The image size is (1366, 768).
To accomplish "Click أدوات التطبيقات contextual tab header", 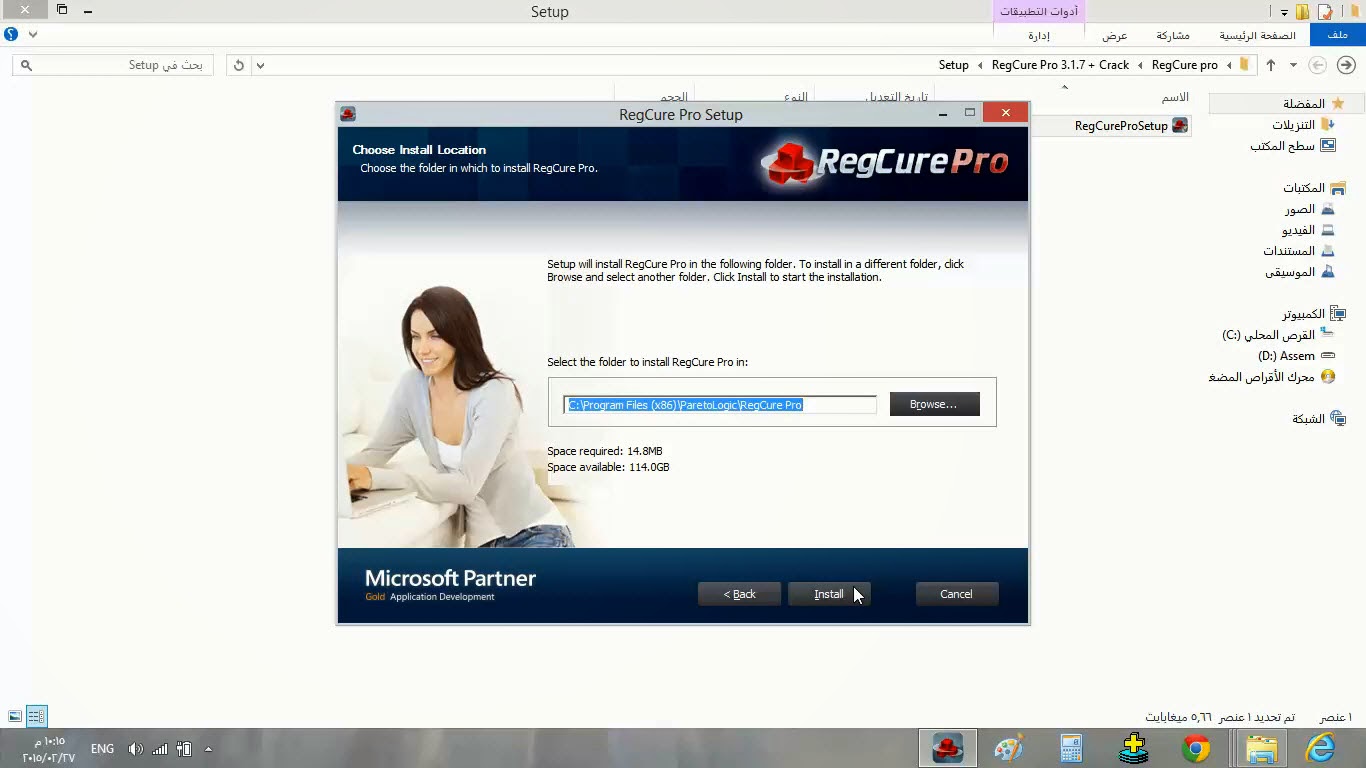I will click(1040, 11).
